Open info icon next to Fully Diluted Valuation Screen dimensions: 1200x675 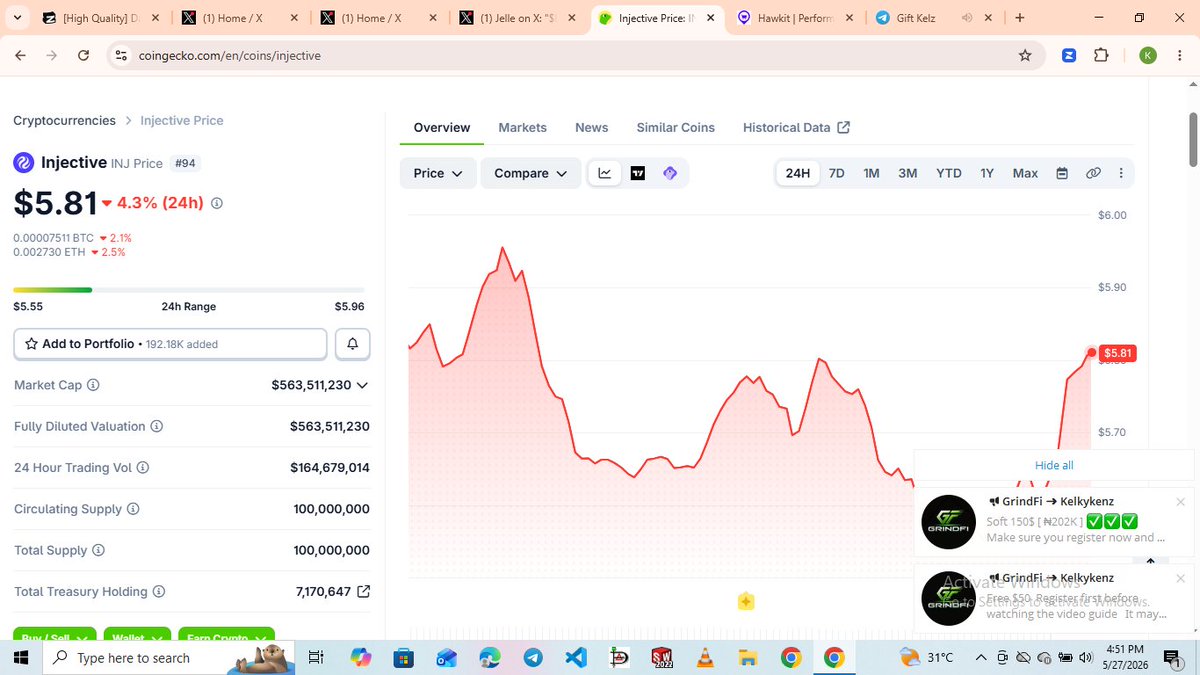tap(157, 426)
